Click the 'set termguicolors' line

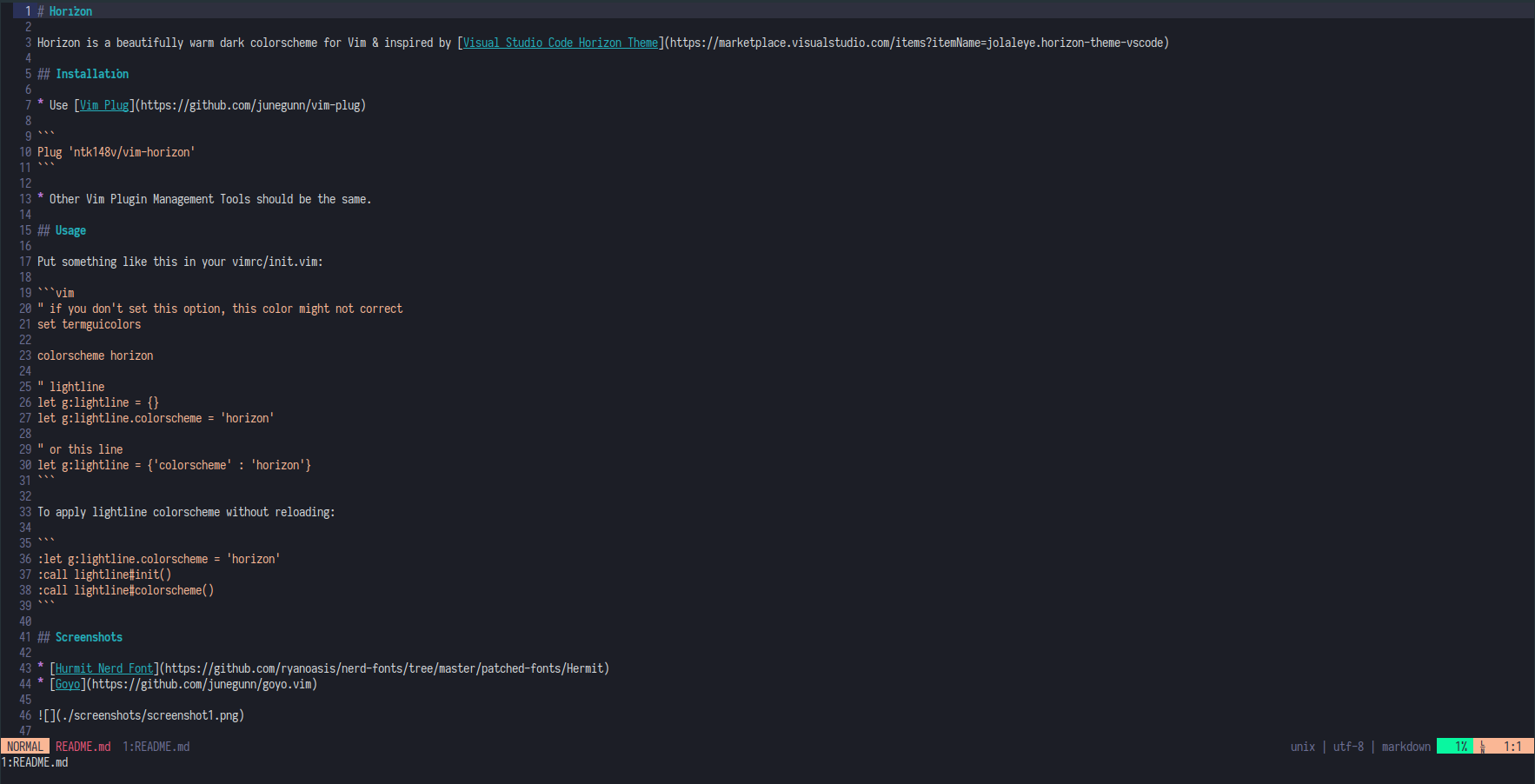click(89, 324)
